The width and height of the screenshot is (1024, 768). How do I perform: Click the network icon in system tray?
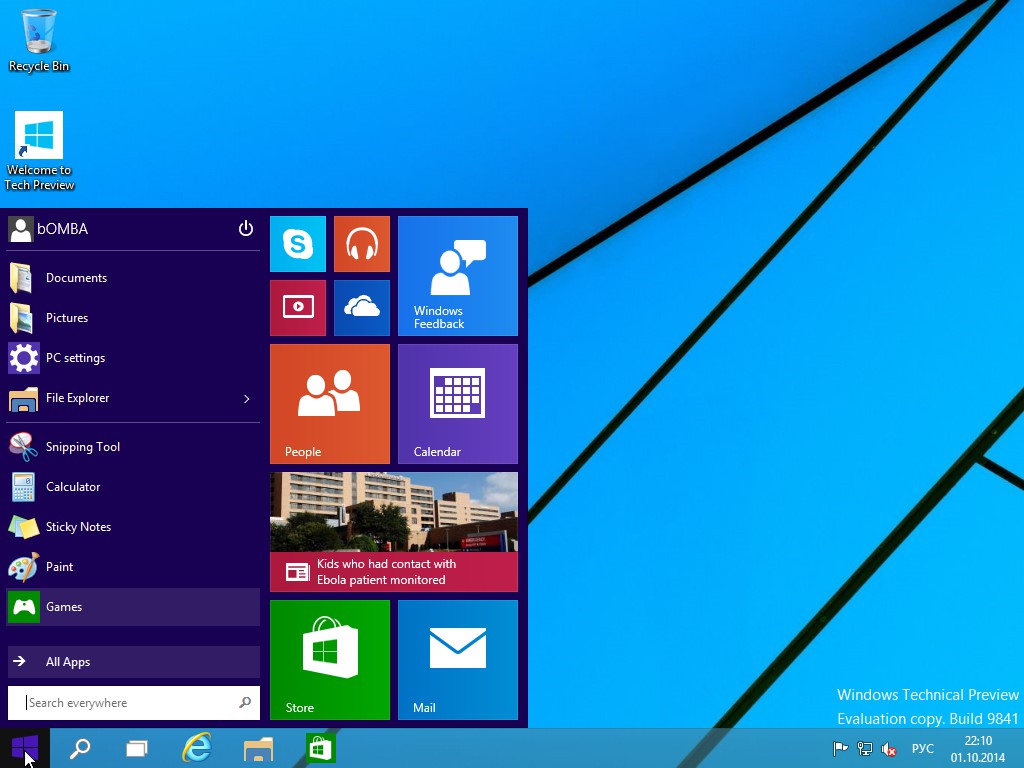coord(865,748)
